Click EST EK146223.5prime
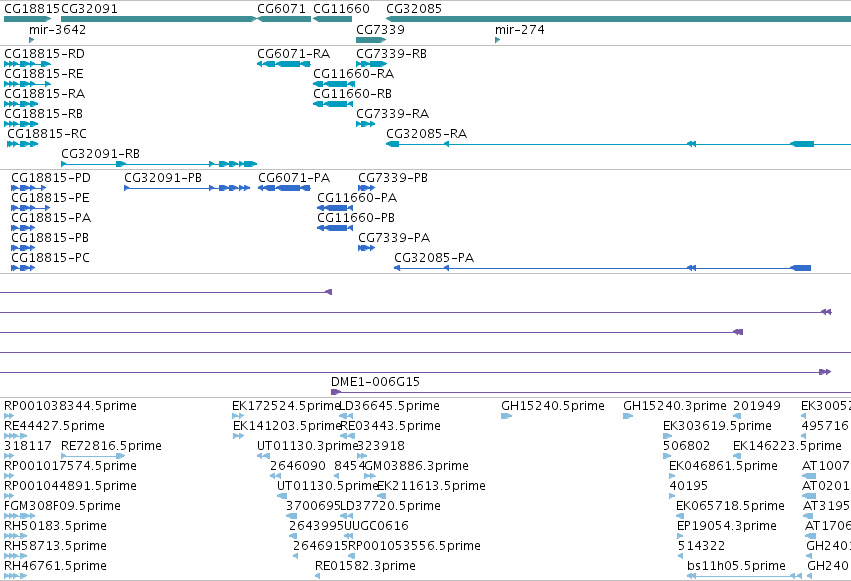Image resolution: width=851 pixels, height=581 pixels. coord(787,446)
